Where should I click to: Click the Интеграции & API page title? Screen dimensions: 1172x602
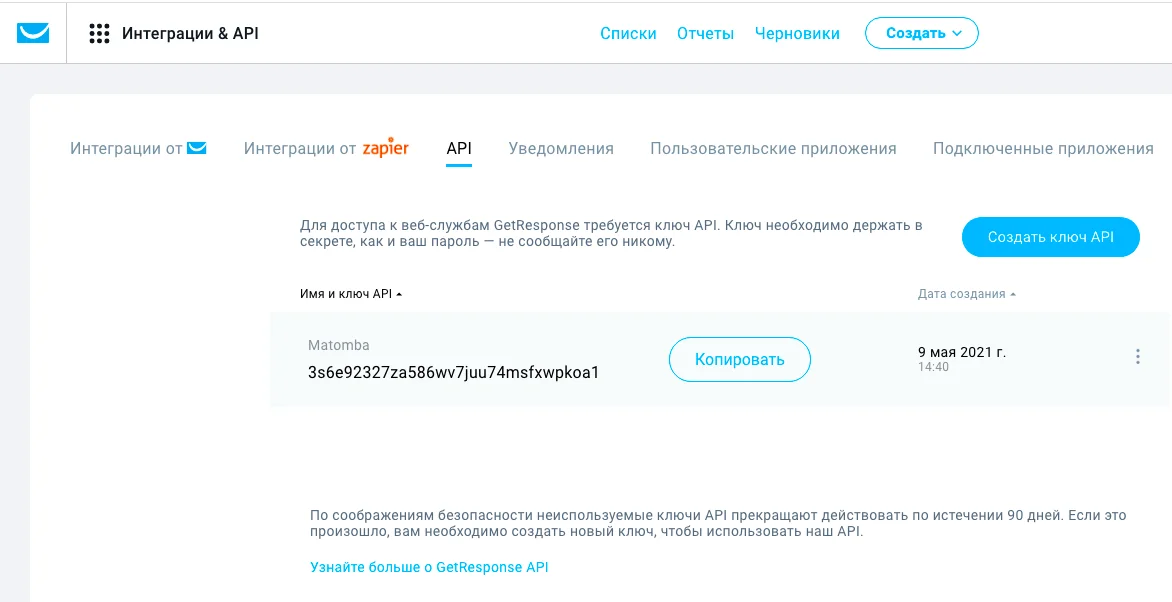tap(191, 34)
